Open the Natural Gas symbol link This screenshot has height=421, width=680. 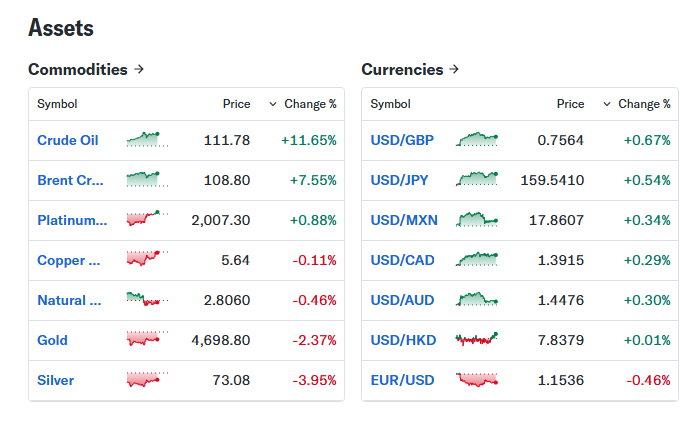[x=69, y=300]
